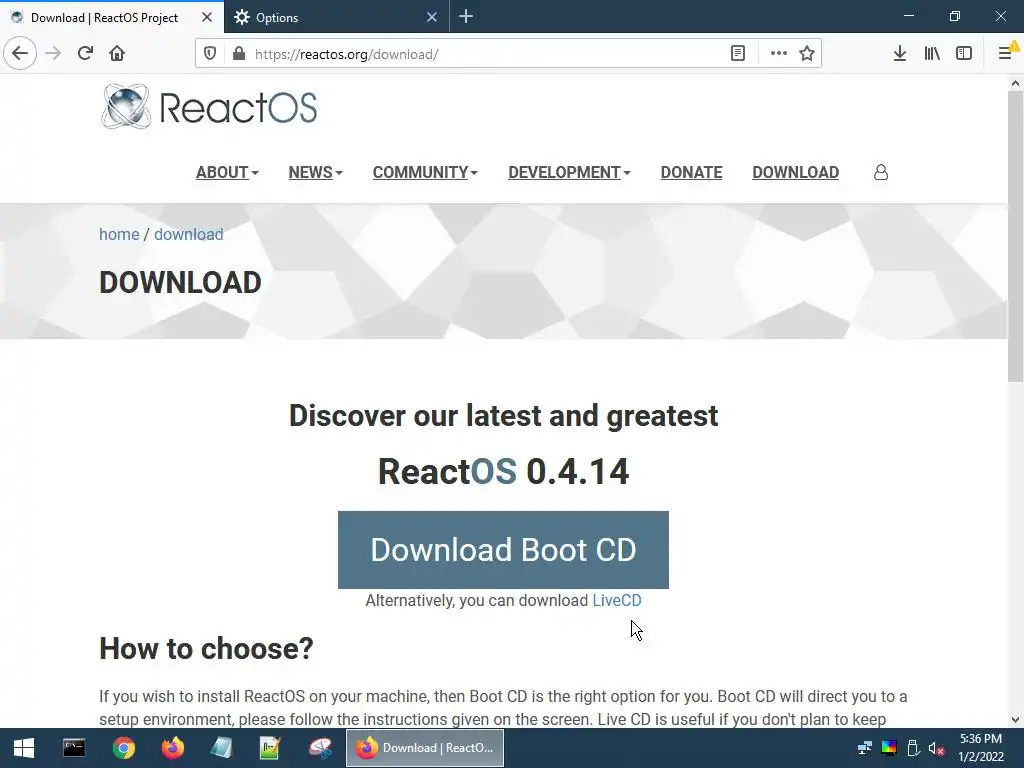This screenshot has width=1024, height=768.
Task: Reload the current page
Action: [85, 53]
